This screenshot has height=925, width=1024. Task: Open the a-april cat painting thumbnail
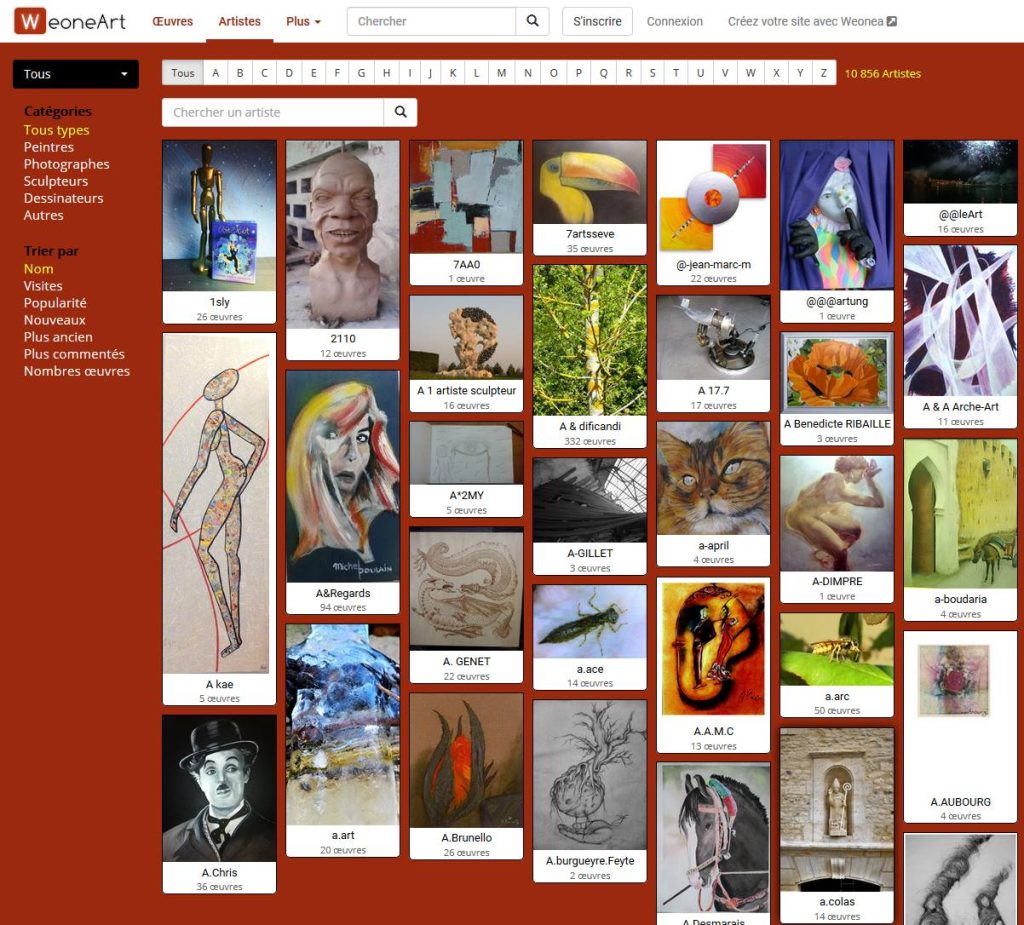713,478
